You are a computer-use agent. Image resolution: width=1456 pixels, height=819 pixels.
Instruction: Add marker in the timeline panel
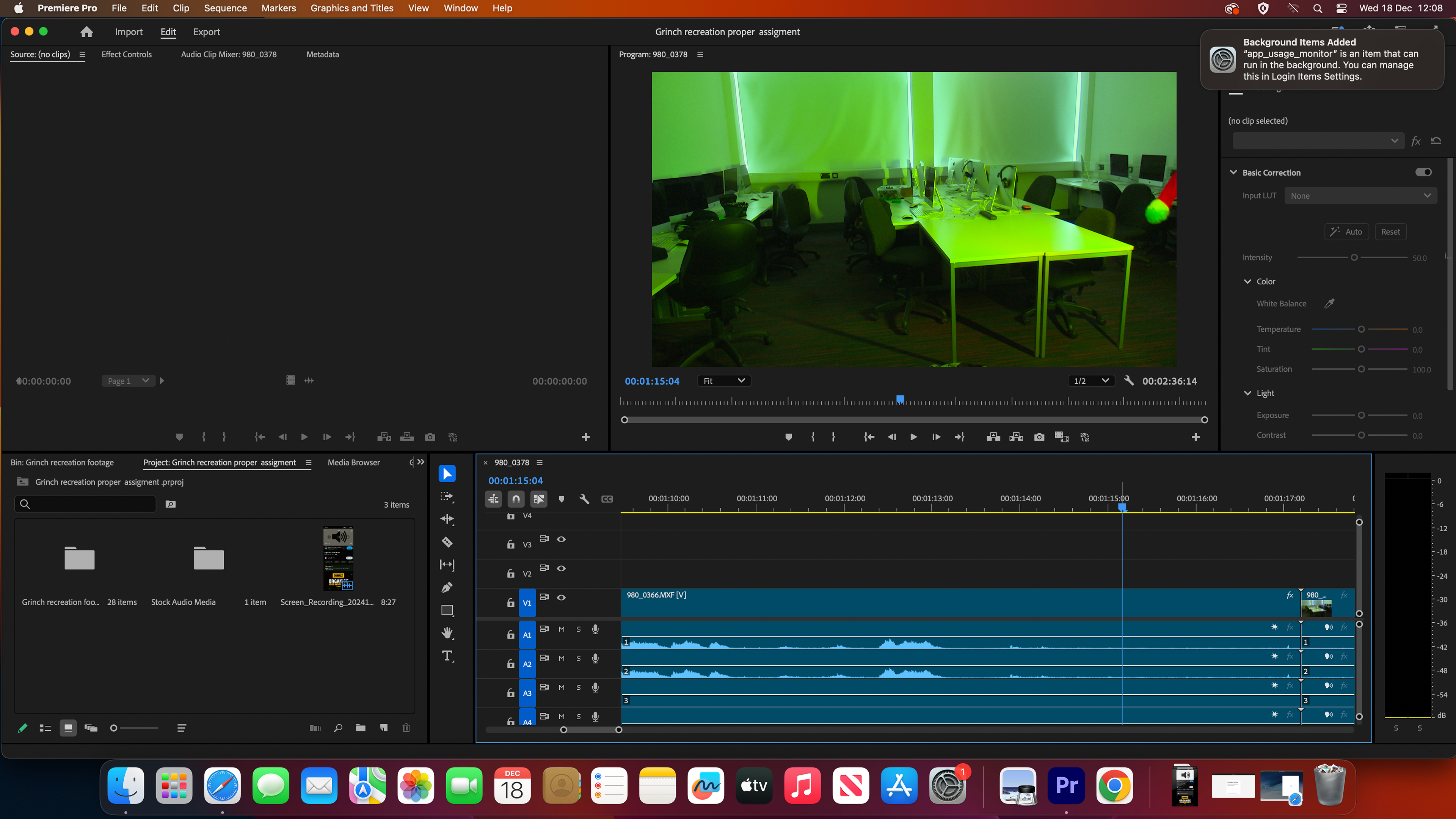pyautogui.click(x=561, y=499)
